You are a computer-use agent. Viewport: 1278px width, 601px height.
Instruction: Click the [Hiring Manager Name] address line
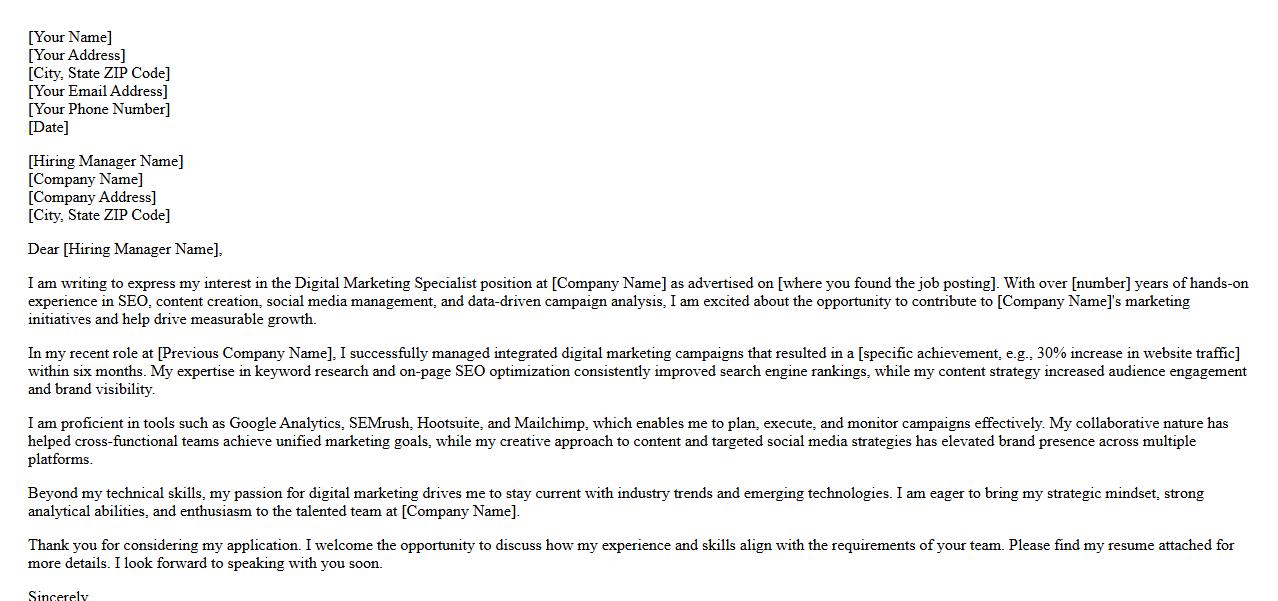pos(105,161)
